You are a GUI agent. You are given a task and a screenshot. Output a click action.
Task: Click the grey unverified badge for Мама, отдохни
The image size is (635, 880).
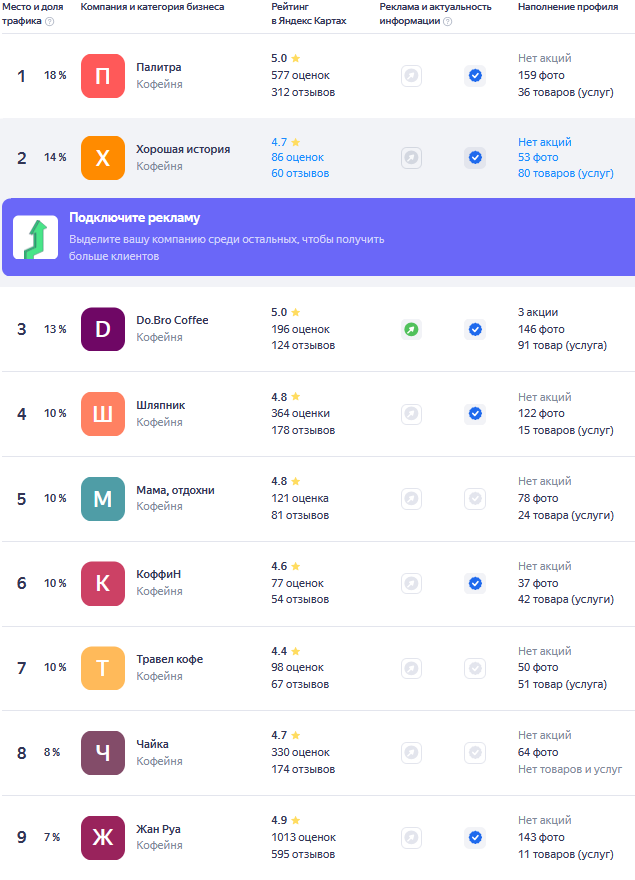475,498
